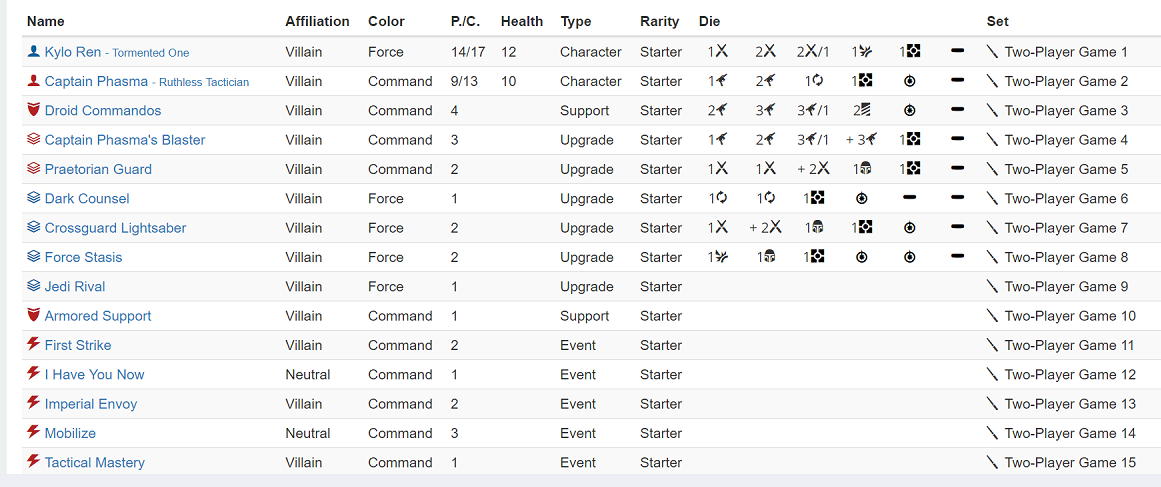
Task: Click the event icon beside Imperial Envoy
Action: click(x=33, y=403)
